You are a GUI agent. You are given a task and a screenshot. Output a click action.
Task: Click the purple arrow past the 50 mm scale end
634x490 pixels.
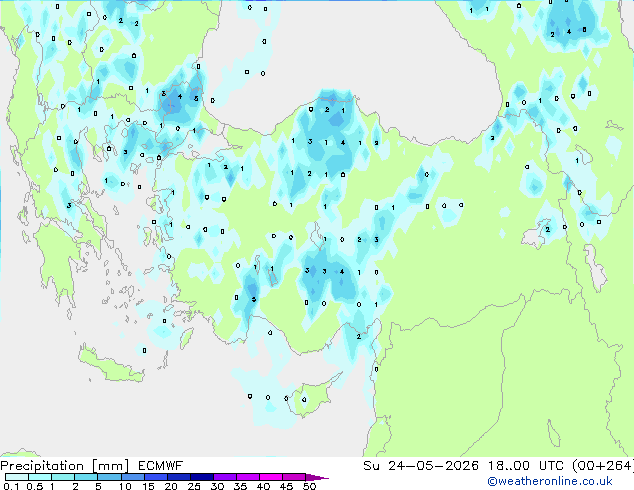click(317, 477)
